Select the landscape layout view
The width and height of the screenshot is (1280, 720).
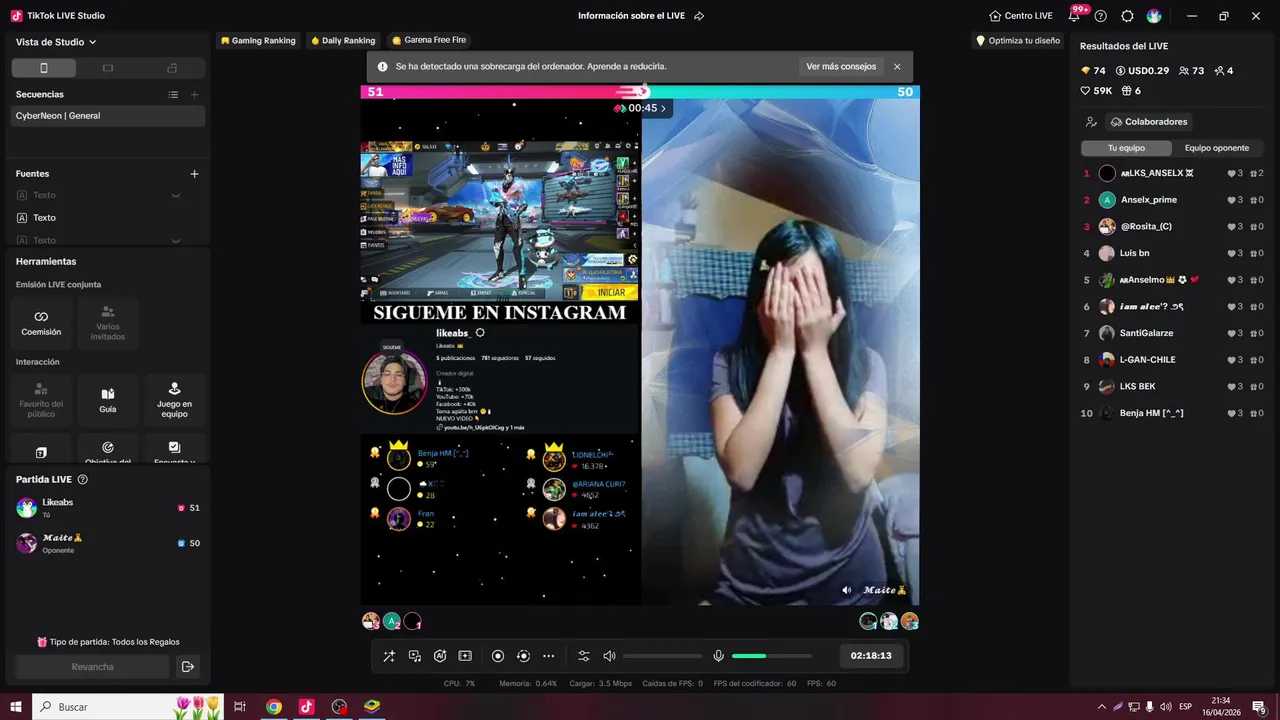click(108, 68)
